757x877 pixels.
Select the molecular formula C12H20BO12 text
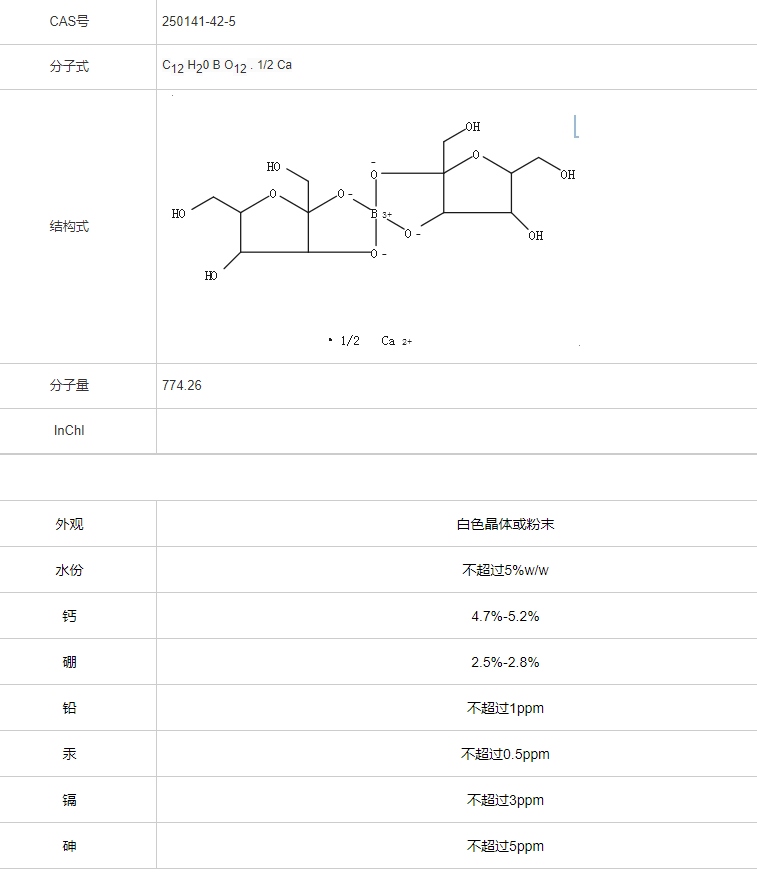point(227,66)
